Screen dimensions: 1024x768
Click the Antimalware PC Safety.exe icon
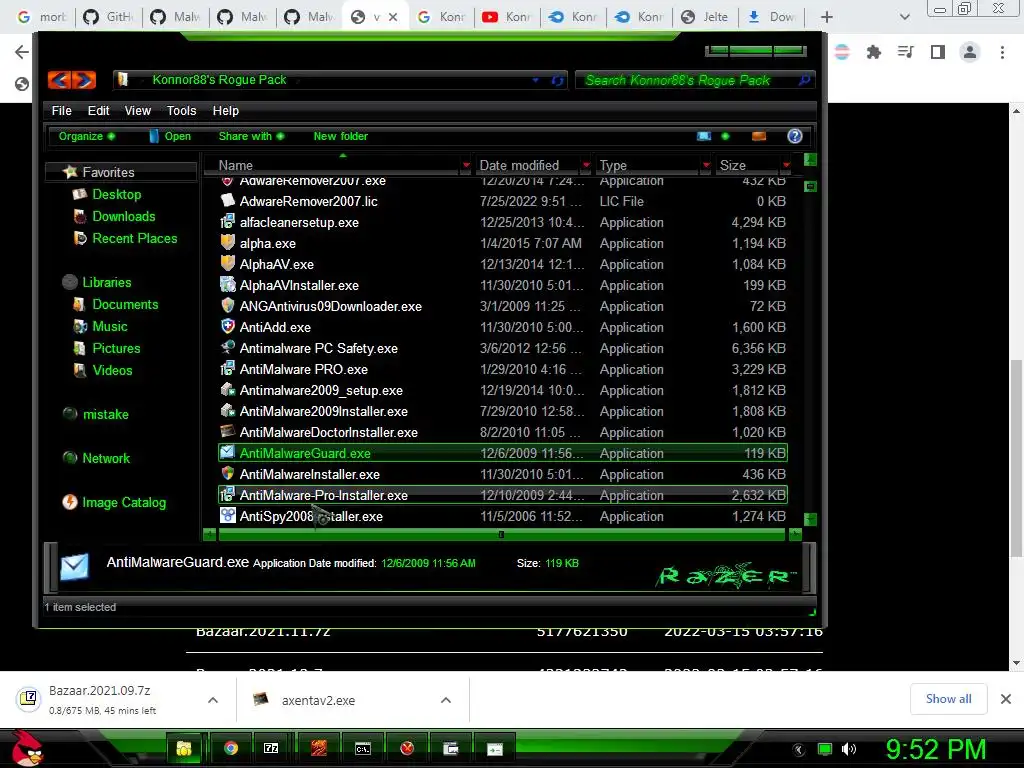[227, 347]
